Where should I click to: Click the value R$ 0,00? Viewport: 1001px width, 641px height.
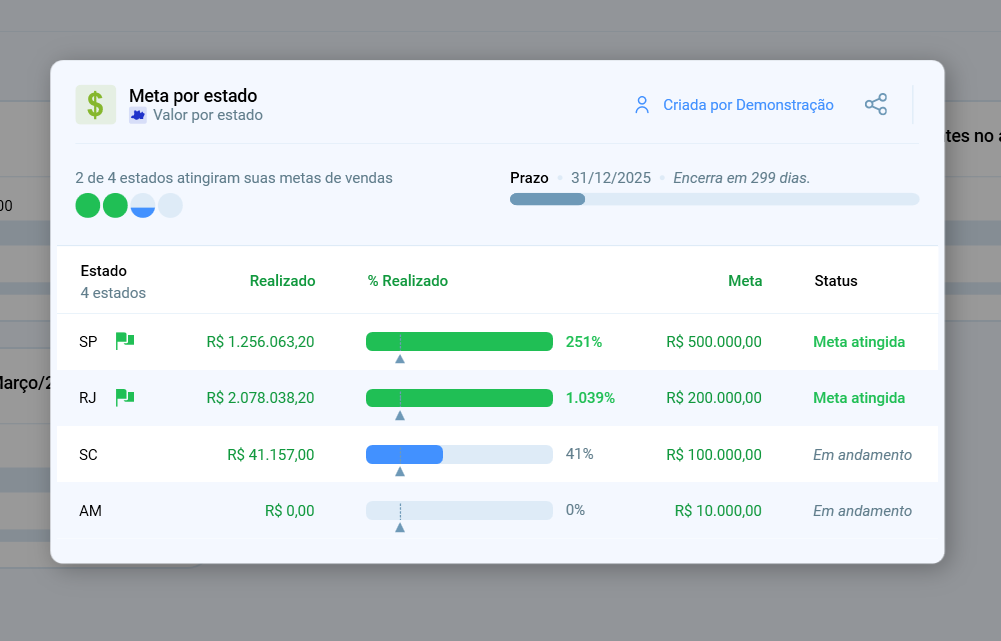point(290,511)
